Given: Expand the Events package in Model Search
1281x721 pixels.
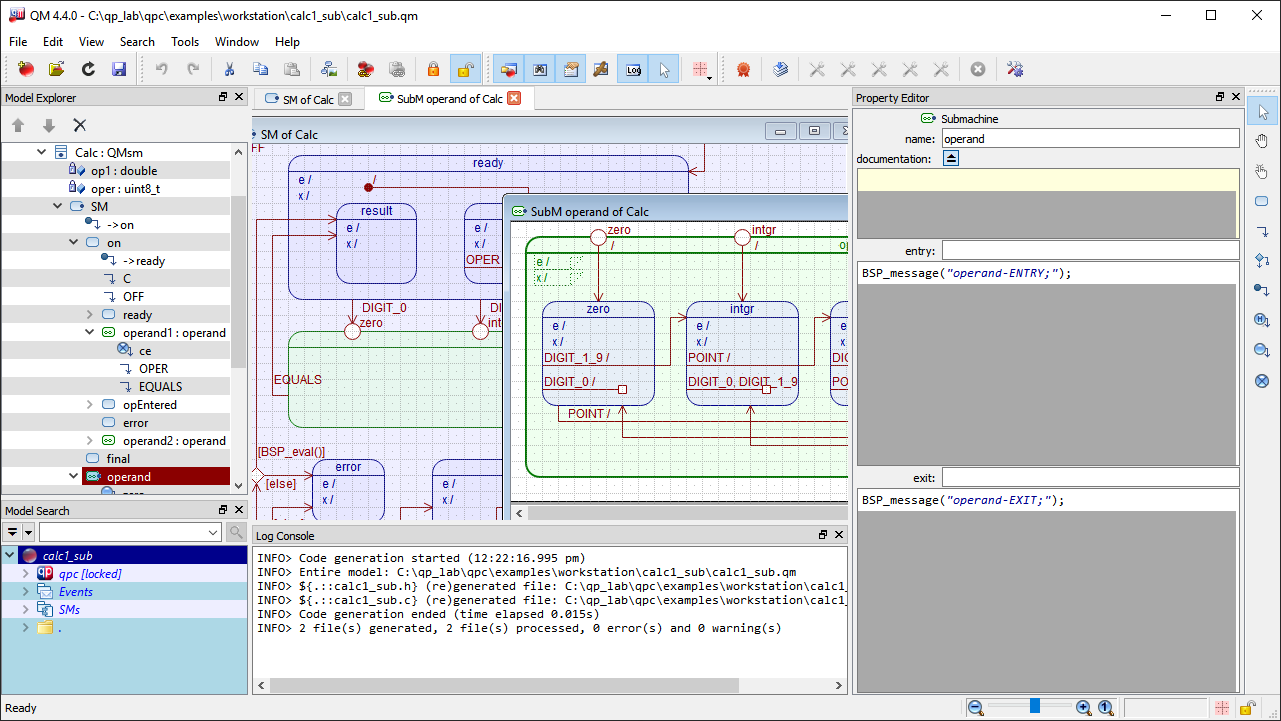Looking at the screenshot, I should click(26, 592).
